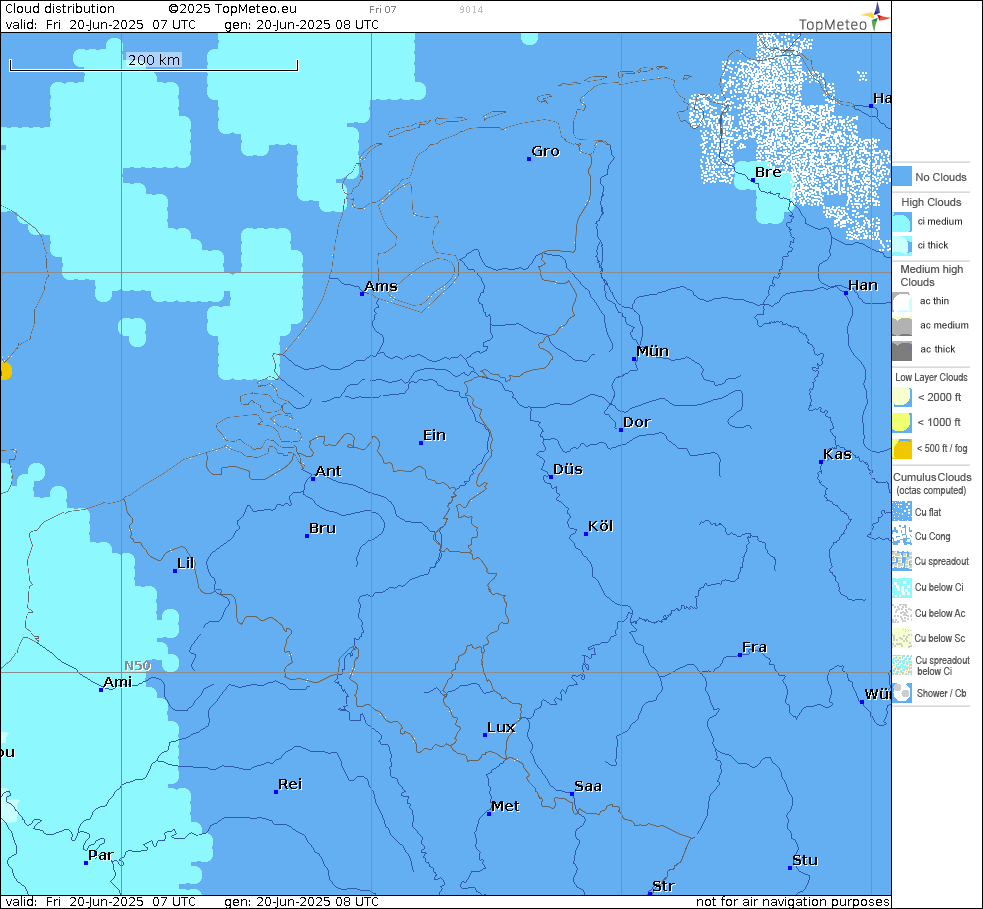
Task: Click the Saa city label
Action: coord(587,786)
